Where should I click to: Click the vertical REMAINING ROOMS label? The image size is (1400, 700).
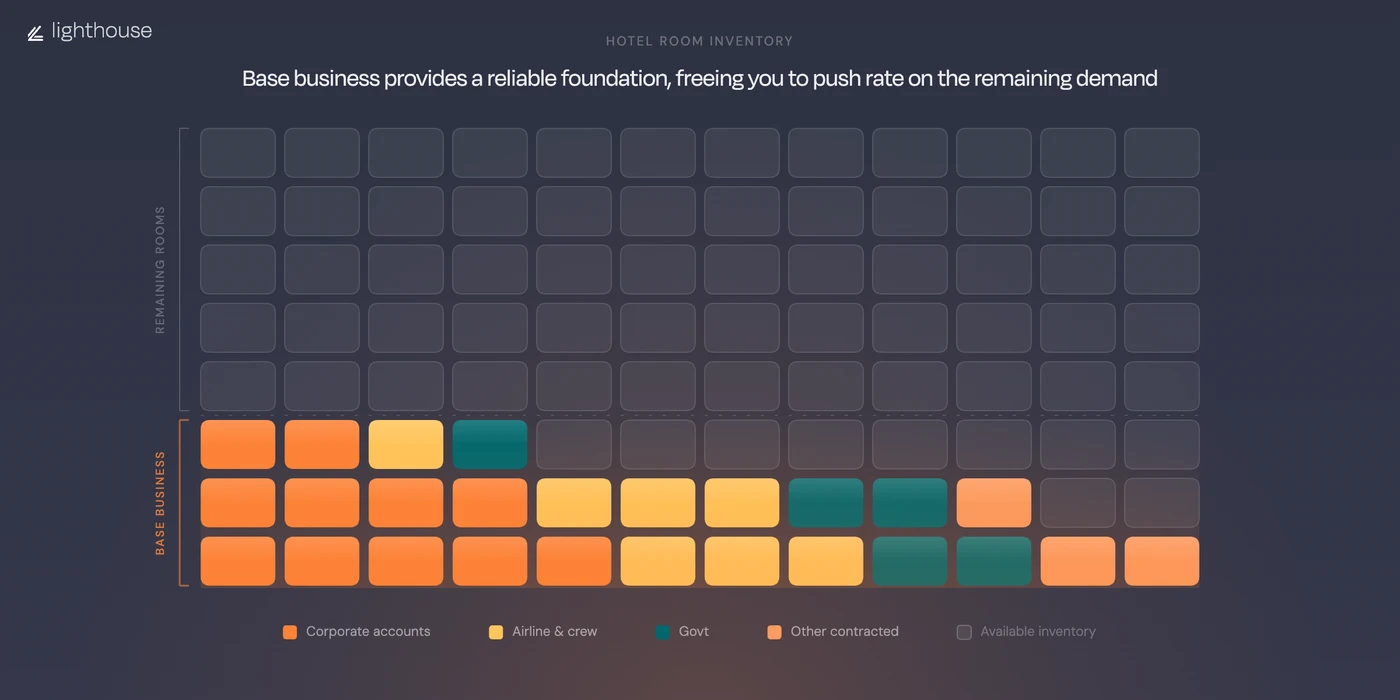pyautogui.click(x=160, y=270)
